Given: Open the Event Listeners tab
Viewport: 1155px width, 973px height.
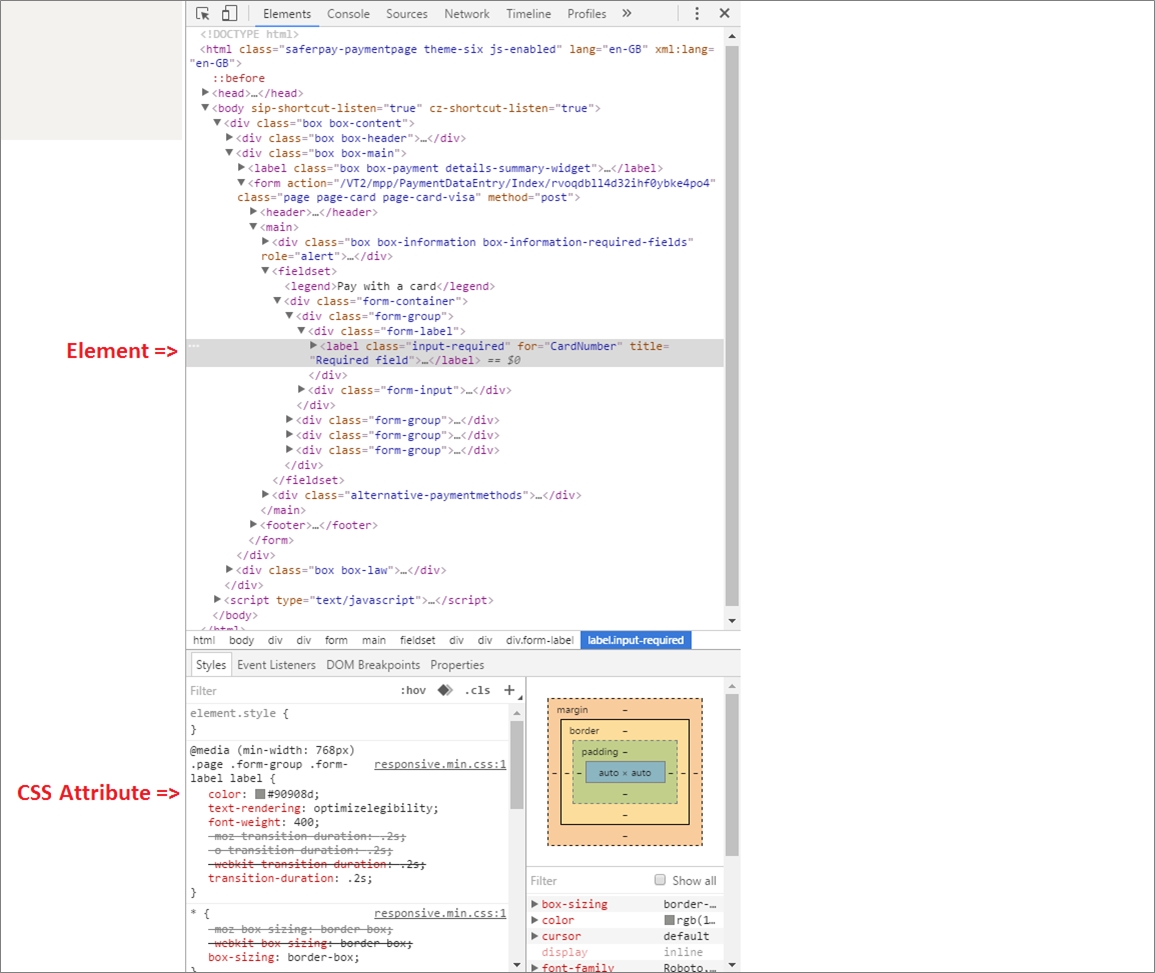Looking at the screenshot, I should 276,665.
